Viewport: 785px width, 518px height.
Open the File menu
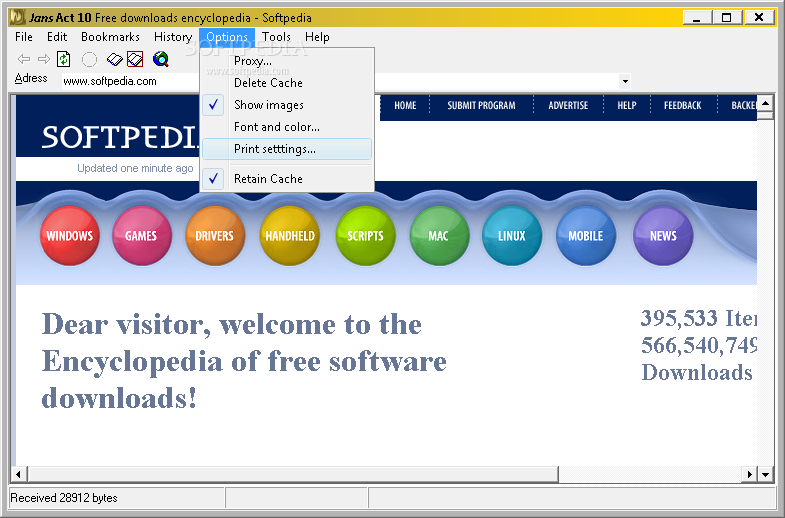24,37
